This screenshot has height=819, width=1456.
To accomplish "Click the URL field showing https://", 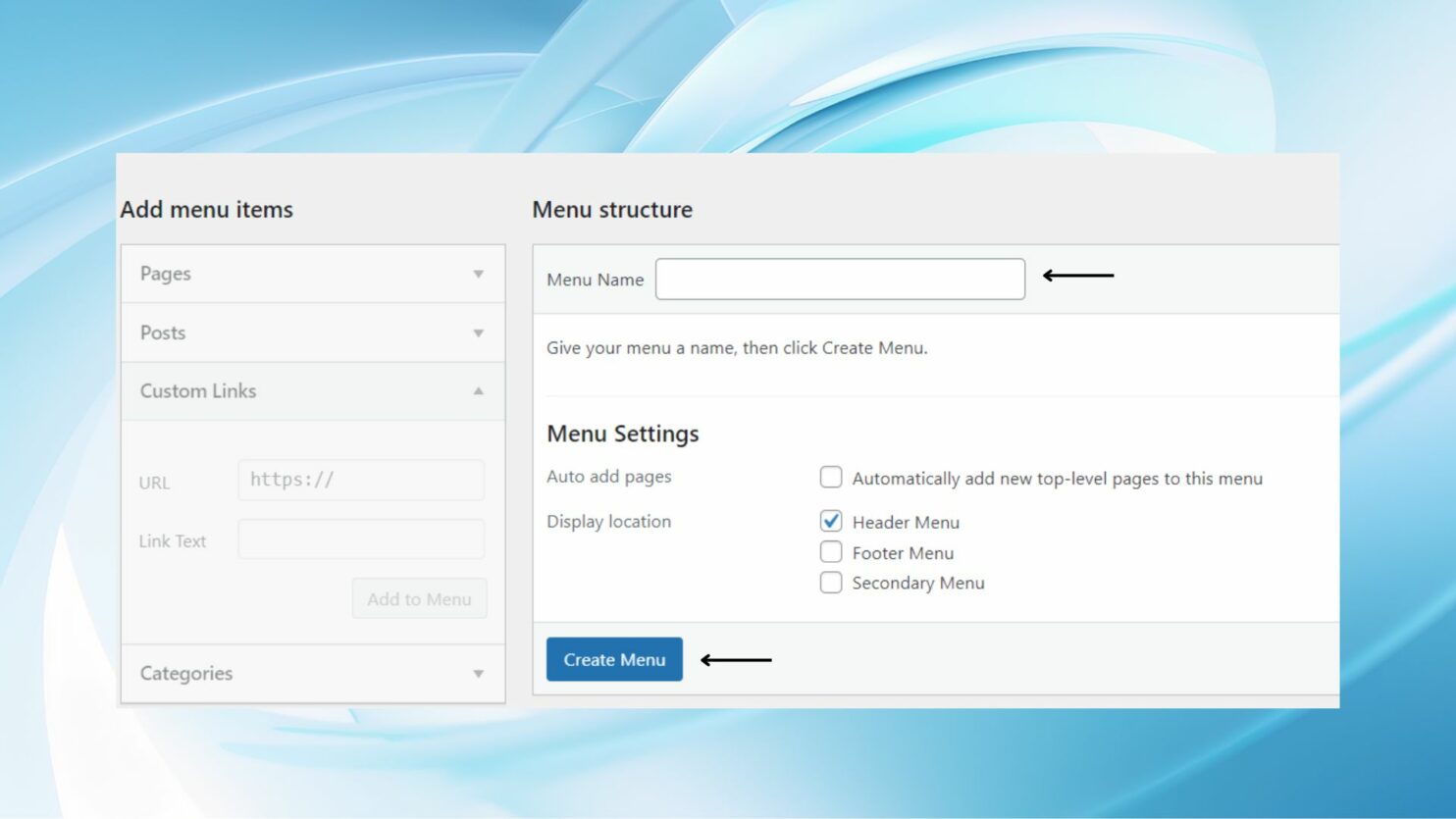I will 361,480.
